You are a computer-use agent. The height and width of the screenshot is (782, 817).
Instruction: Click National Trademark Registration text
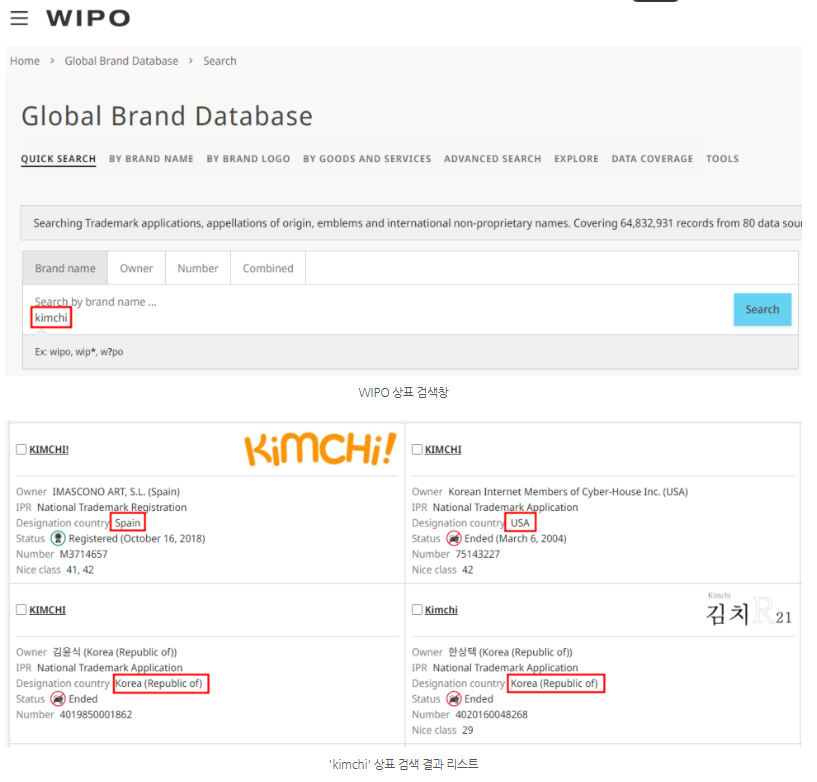pos(112,507)
